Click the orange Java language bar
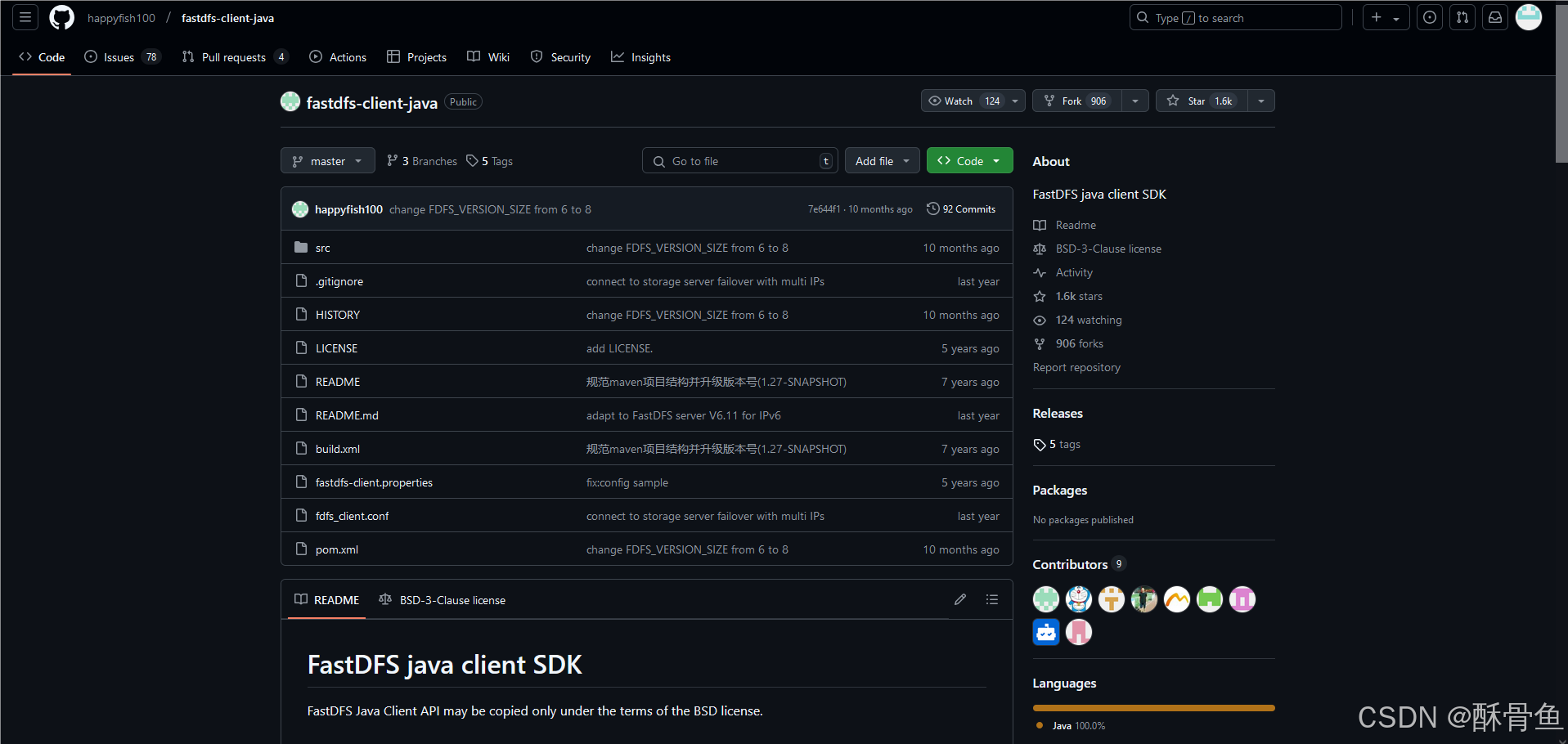This screenshot has width=1568, height=744. click(1153, 708)
